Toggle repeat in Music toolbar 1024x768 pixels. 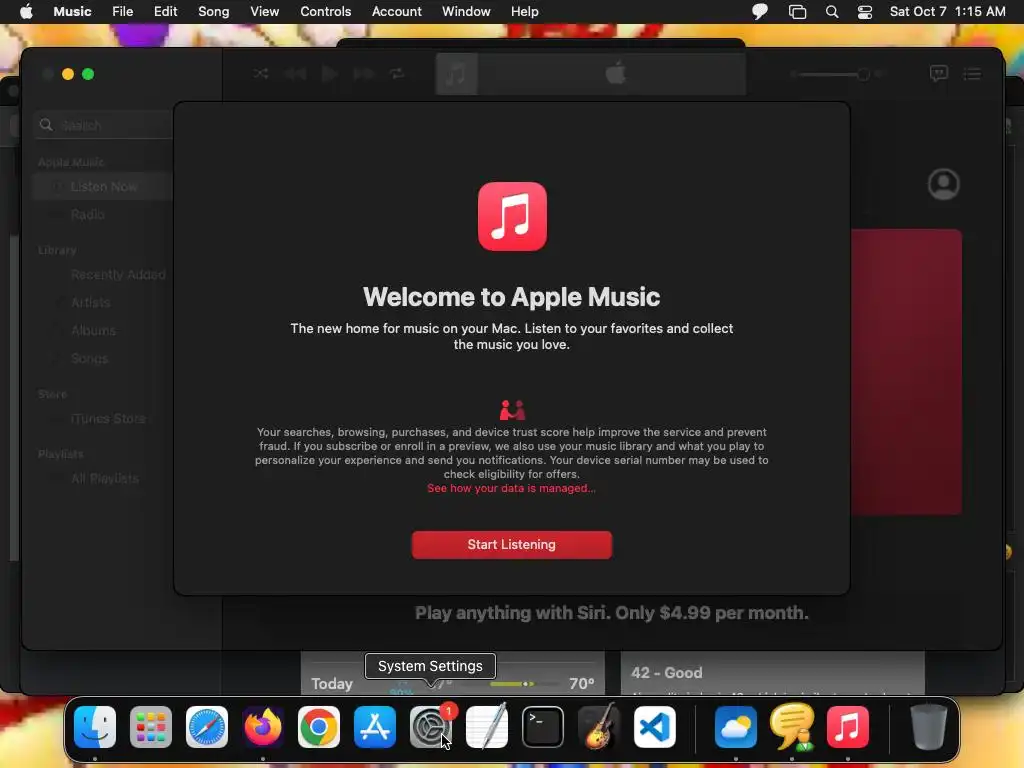click(397, 74)
